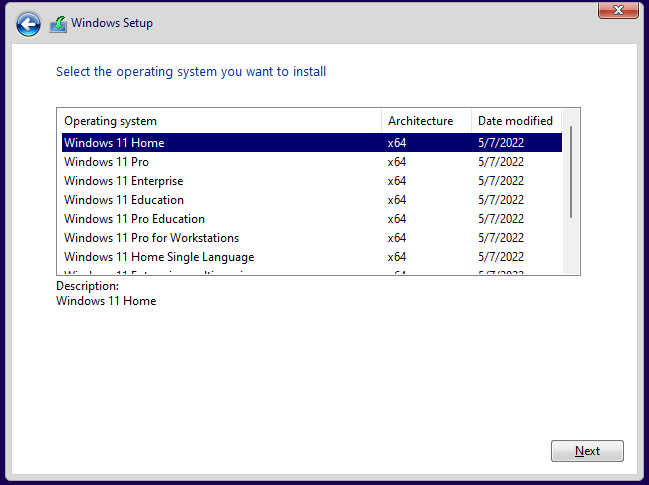
Task: Click x64 architecture cell for Windows 11 Pro
Action: (397, 162)
